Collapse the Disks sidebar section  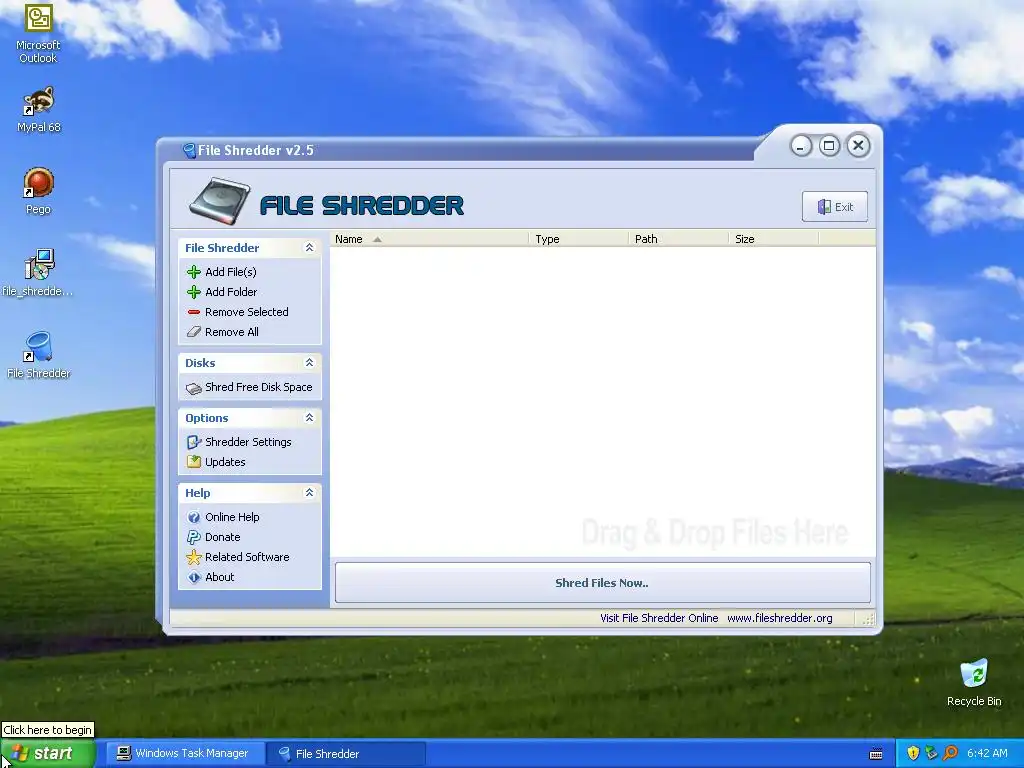pos(310,362)
